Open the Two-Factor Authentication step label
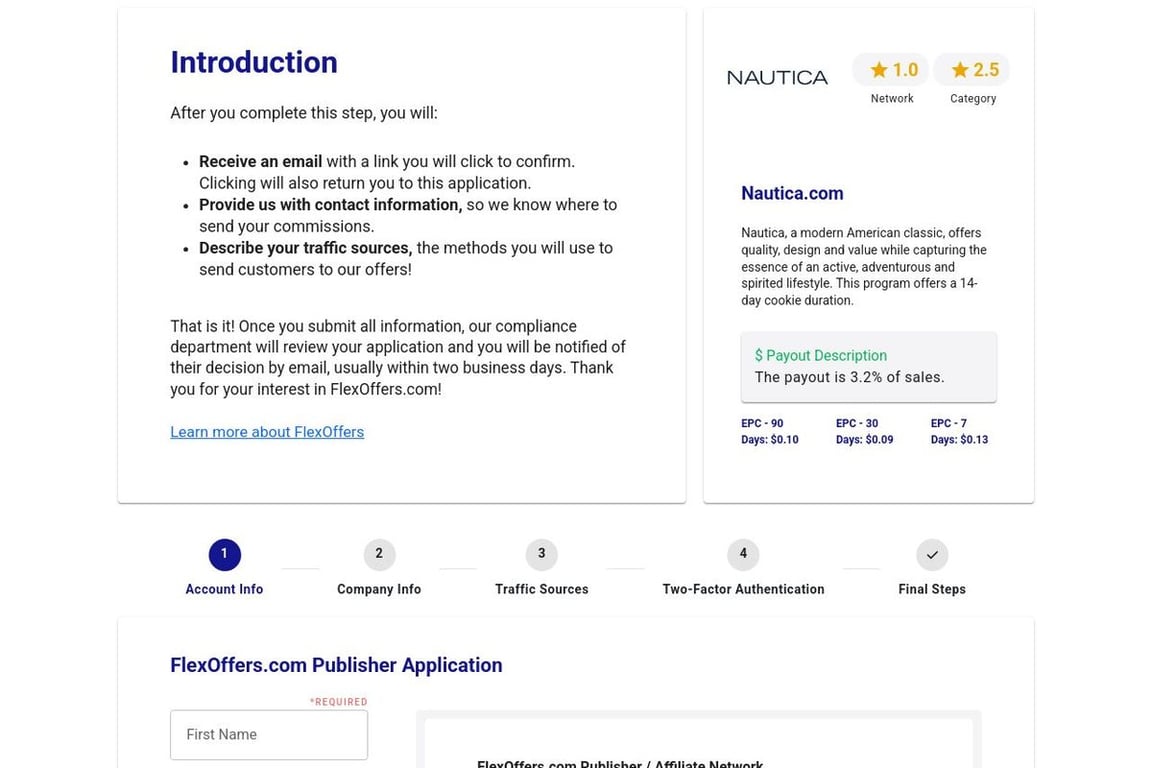The image size is (1152, 768). (x=743, y=589)
